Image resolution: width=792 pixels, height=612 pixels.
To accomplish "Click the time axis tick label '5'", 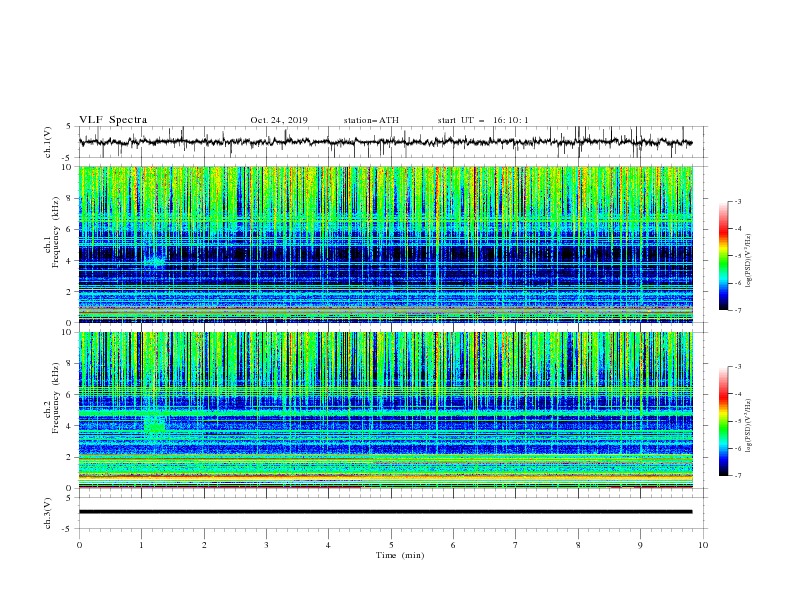I will point(391,545).
